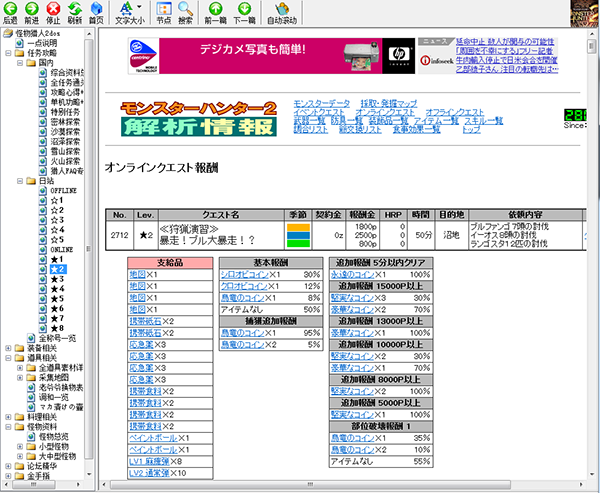Image resolution: width=600 pixels, height=493 pixels.
Task: Open the 全称号一览 tree page
Action: pyautogui.click(x=57, y=338)
